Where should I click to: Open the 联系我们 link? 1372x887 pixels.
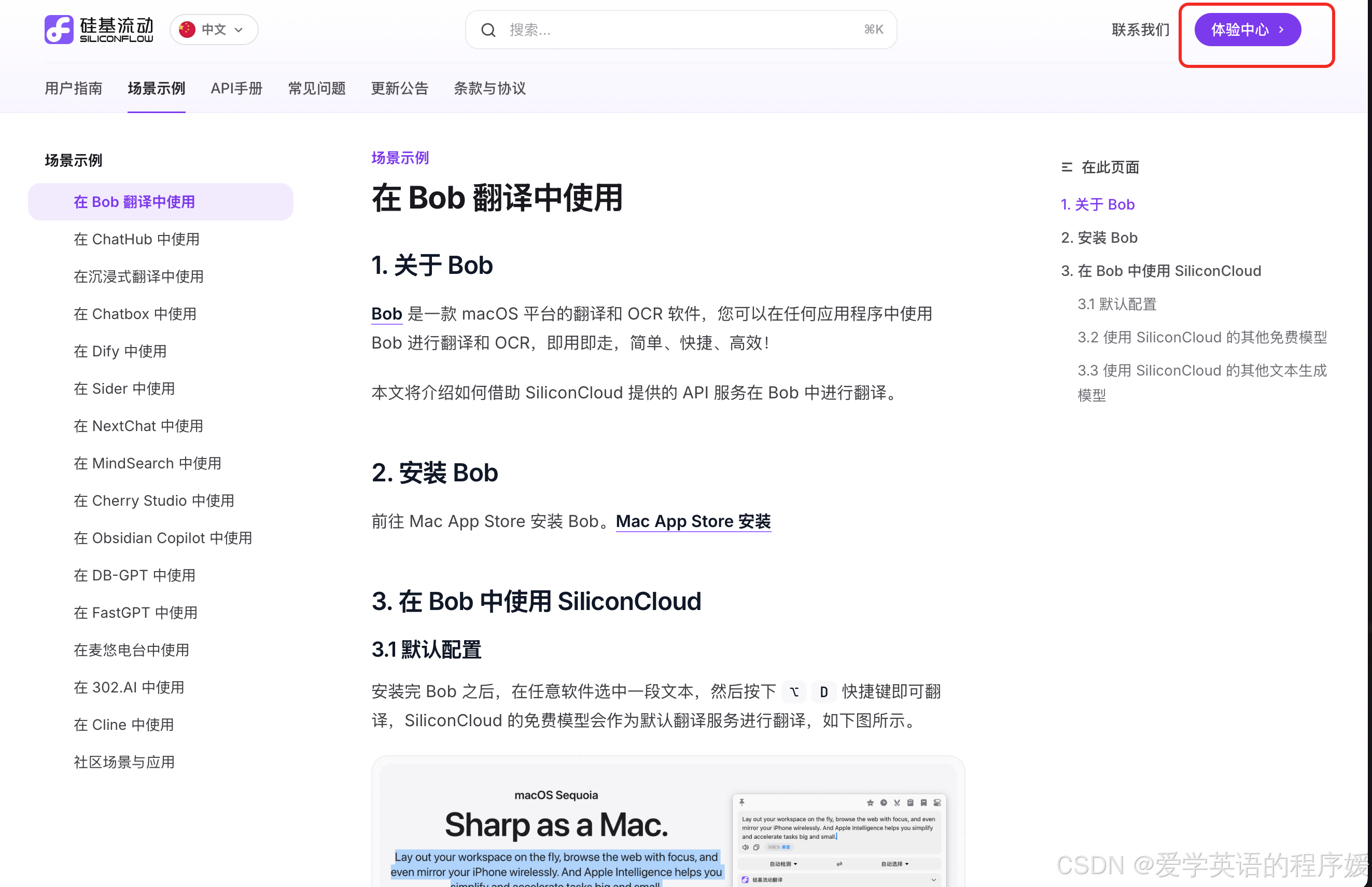(1140, 30)
